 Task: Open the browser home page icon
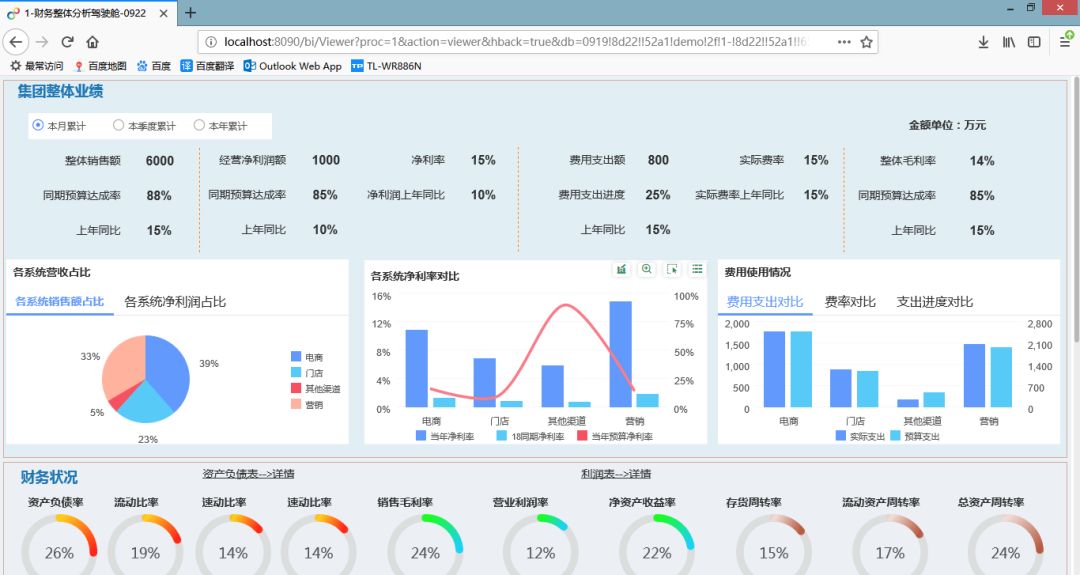pos(92,42)
